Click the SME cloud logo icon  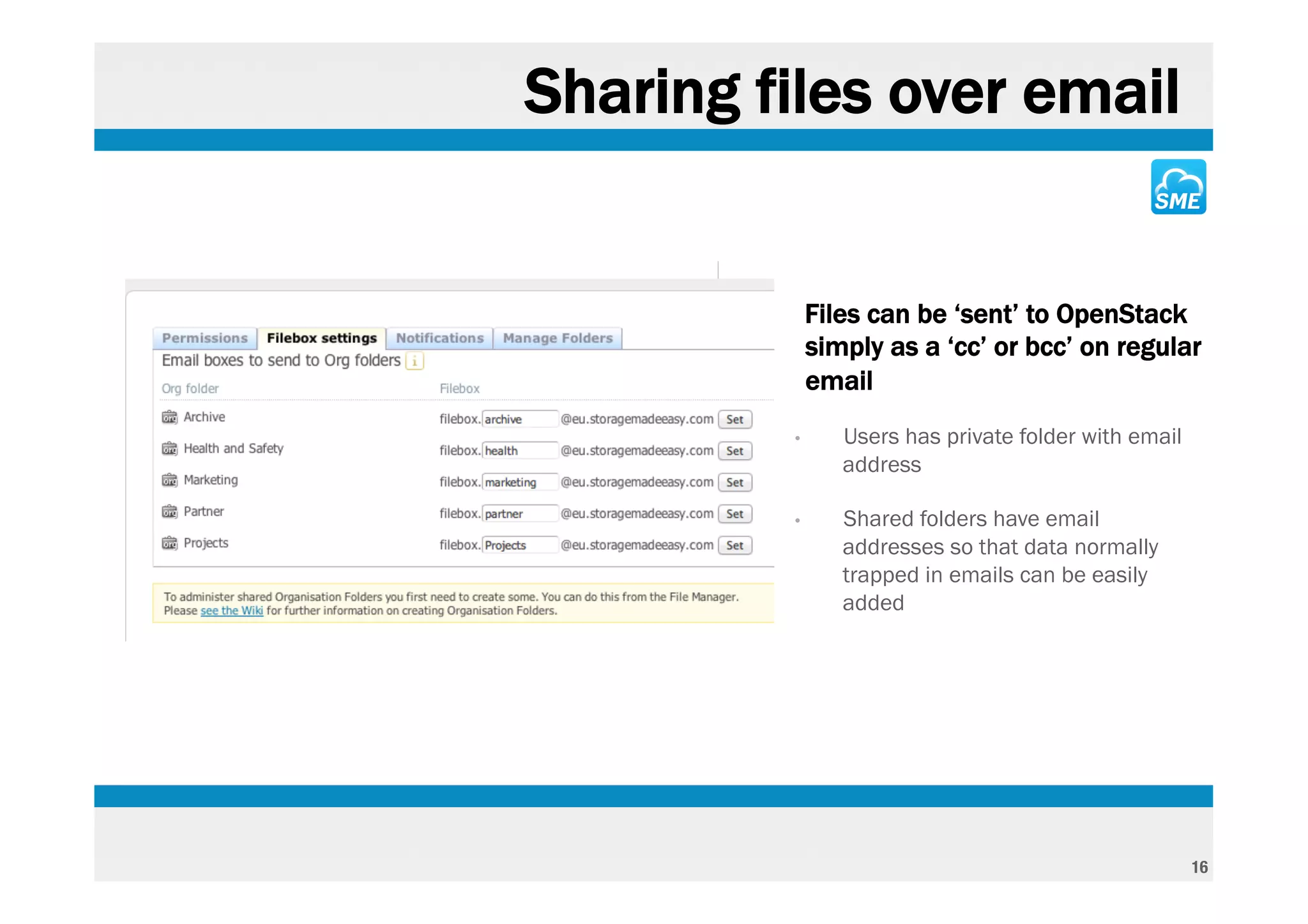pyautogui.click(x=1178, y=186)
